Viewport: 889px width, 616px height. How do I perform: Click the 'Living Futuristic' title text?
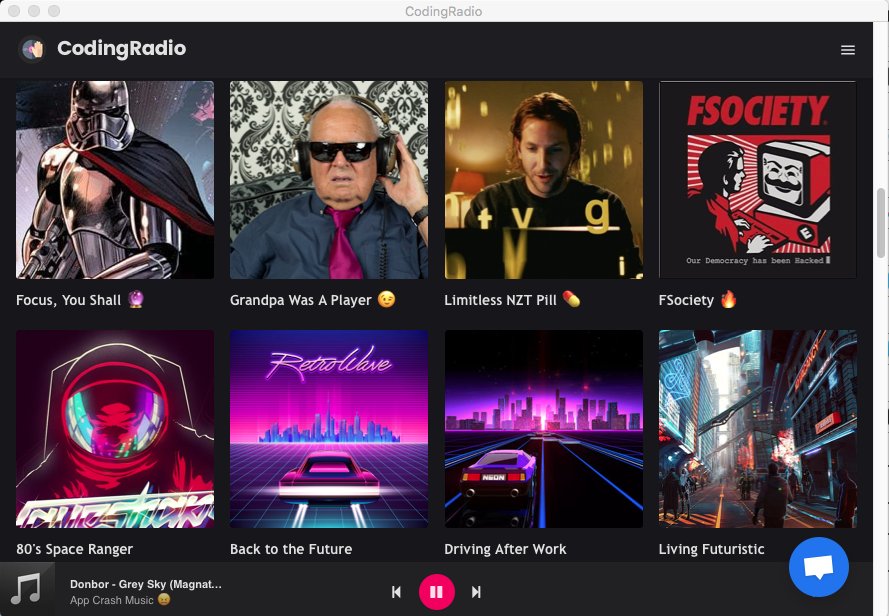coord(712,549)
